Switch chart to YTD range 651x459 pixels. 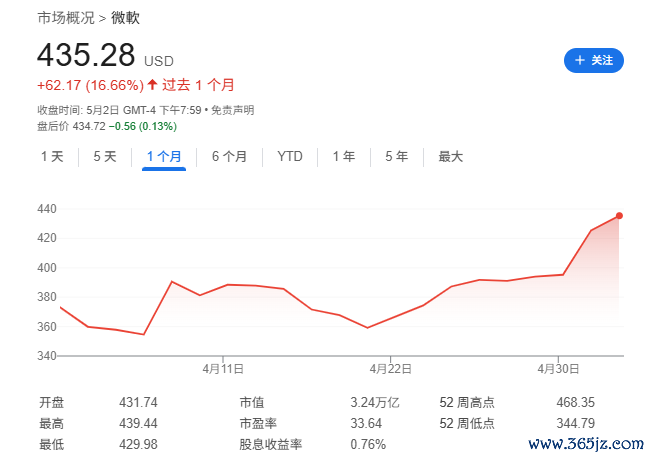pyautogui.click(x=290, y=156)
